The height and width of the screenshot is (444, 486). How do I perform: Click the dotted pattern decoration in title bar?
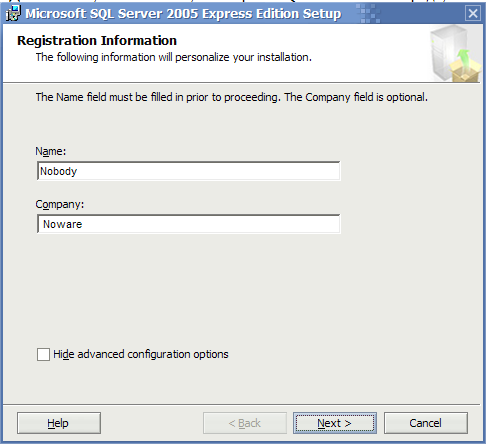[368, 13]
